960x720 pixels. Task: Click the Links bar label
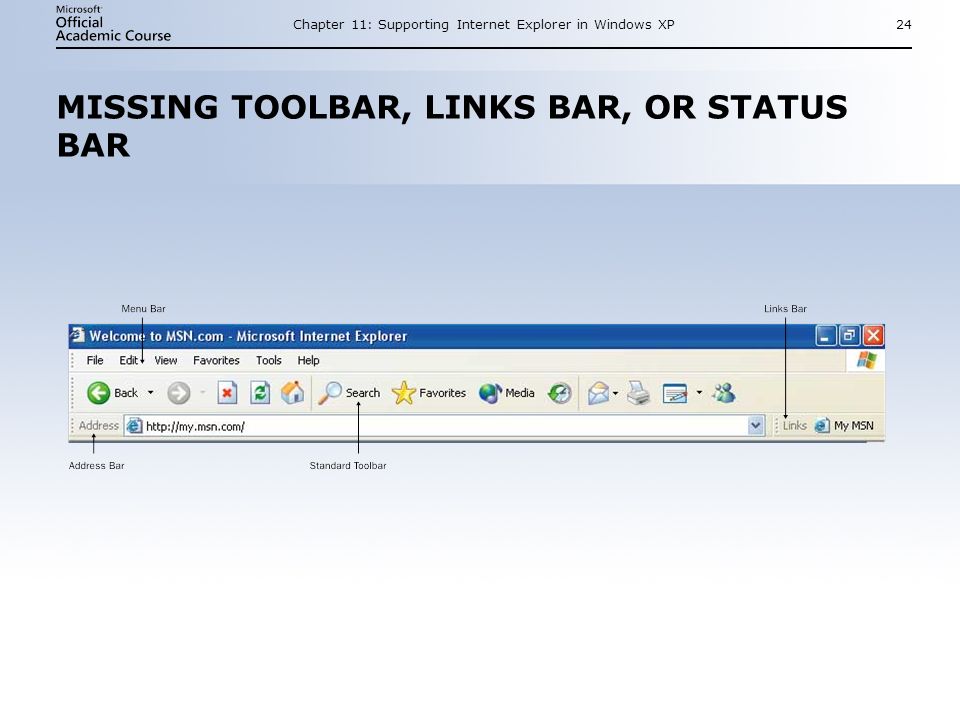tap(795, 426)
